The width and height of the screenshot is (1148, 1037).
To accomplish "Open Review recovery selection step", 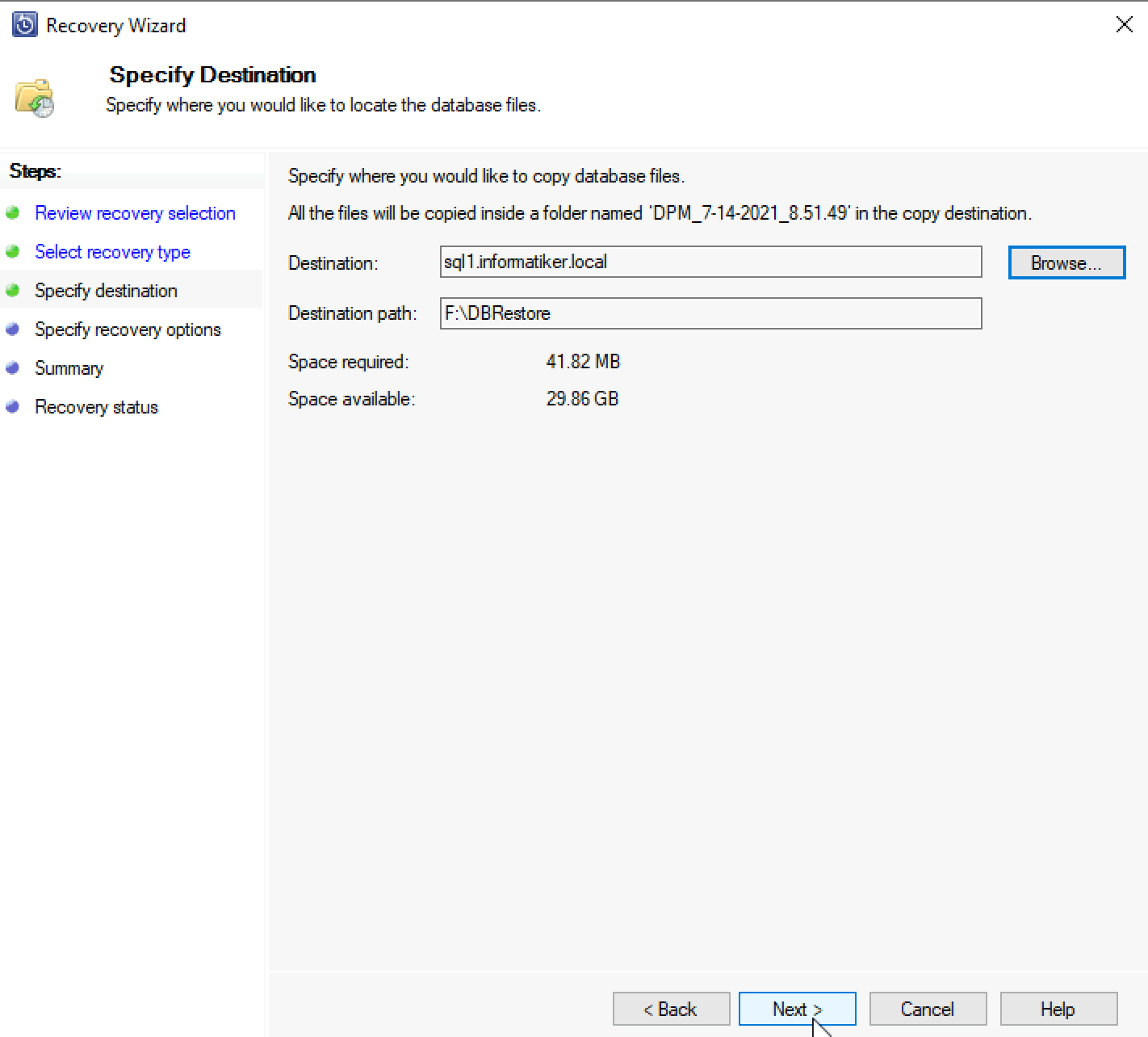I will (x=135, y=213).
